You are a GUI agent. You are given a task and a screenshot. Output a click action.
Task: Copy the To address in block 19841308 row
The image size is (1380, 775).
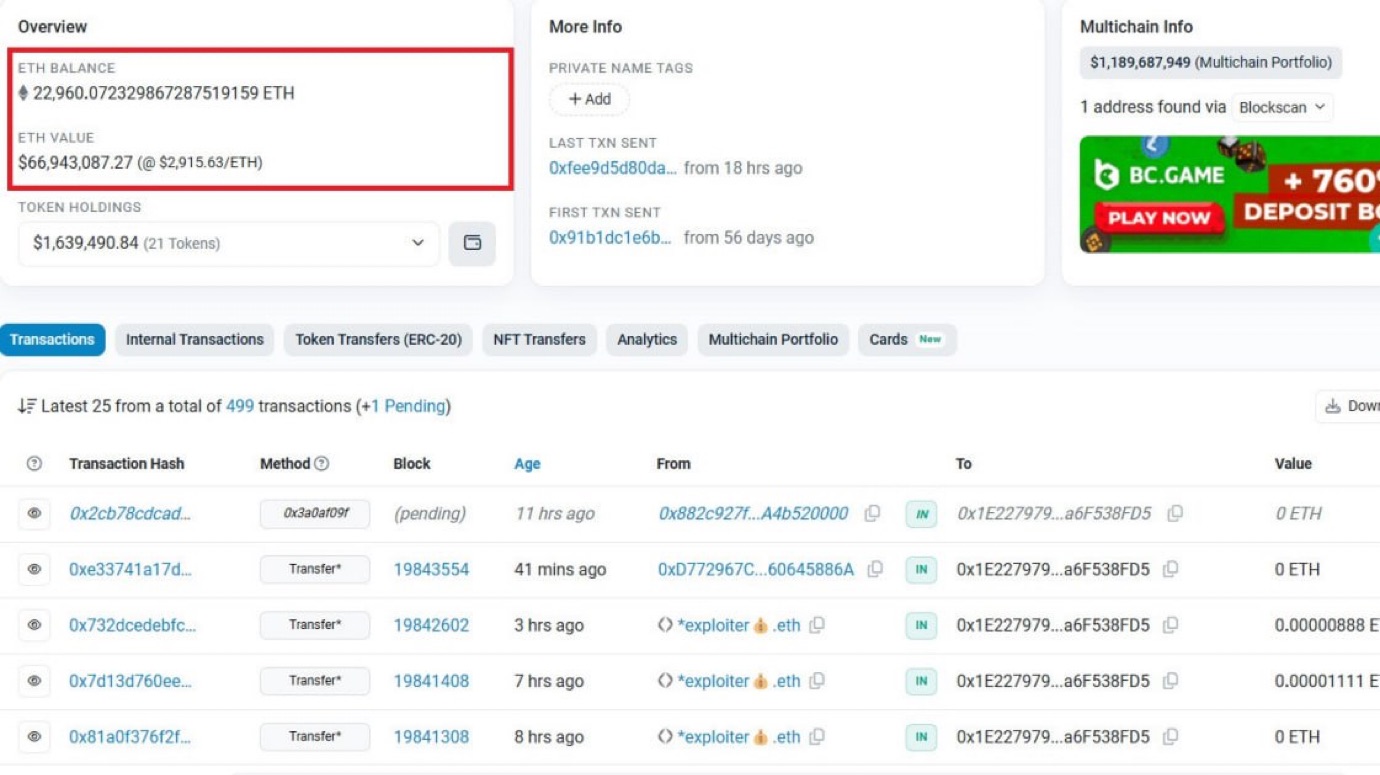click(1171, 738)
